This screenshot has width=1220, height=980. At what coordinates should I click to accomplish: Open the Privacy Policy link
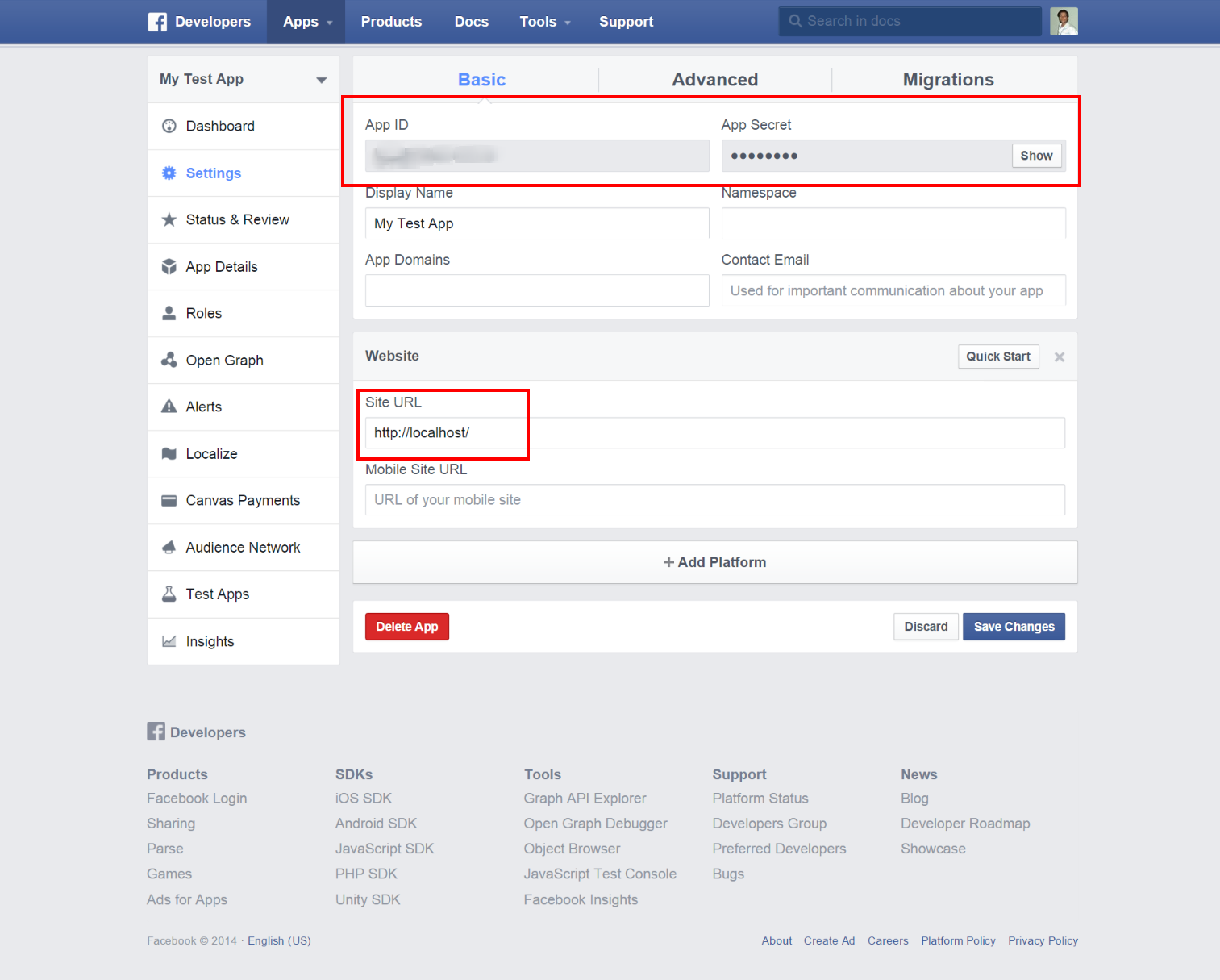tap(1043, 940)
